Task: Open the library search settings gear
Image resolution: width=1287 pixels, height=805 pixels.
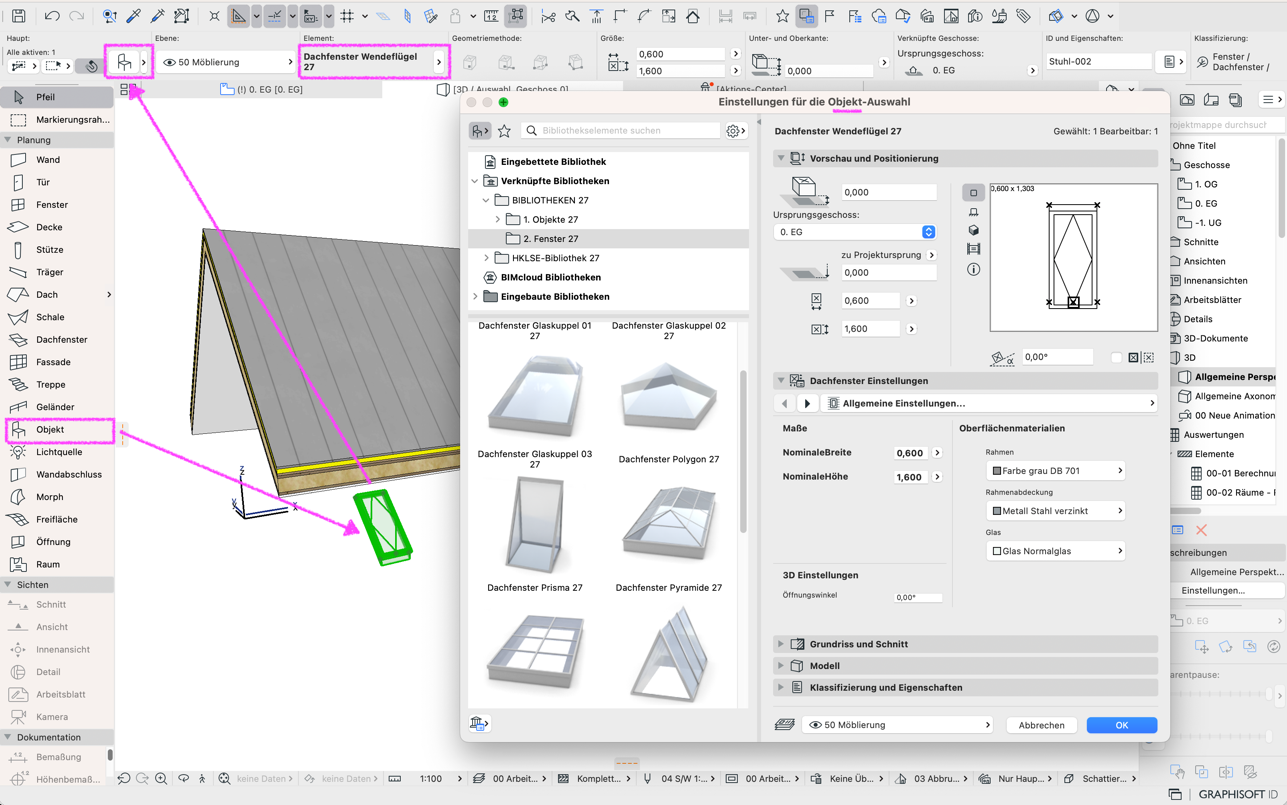Action: pos(735,131)
